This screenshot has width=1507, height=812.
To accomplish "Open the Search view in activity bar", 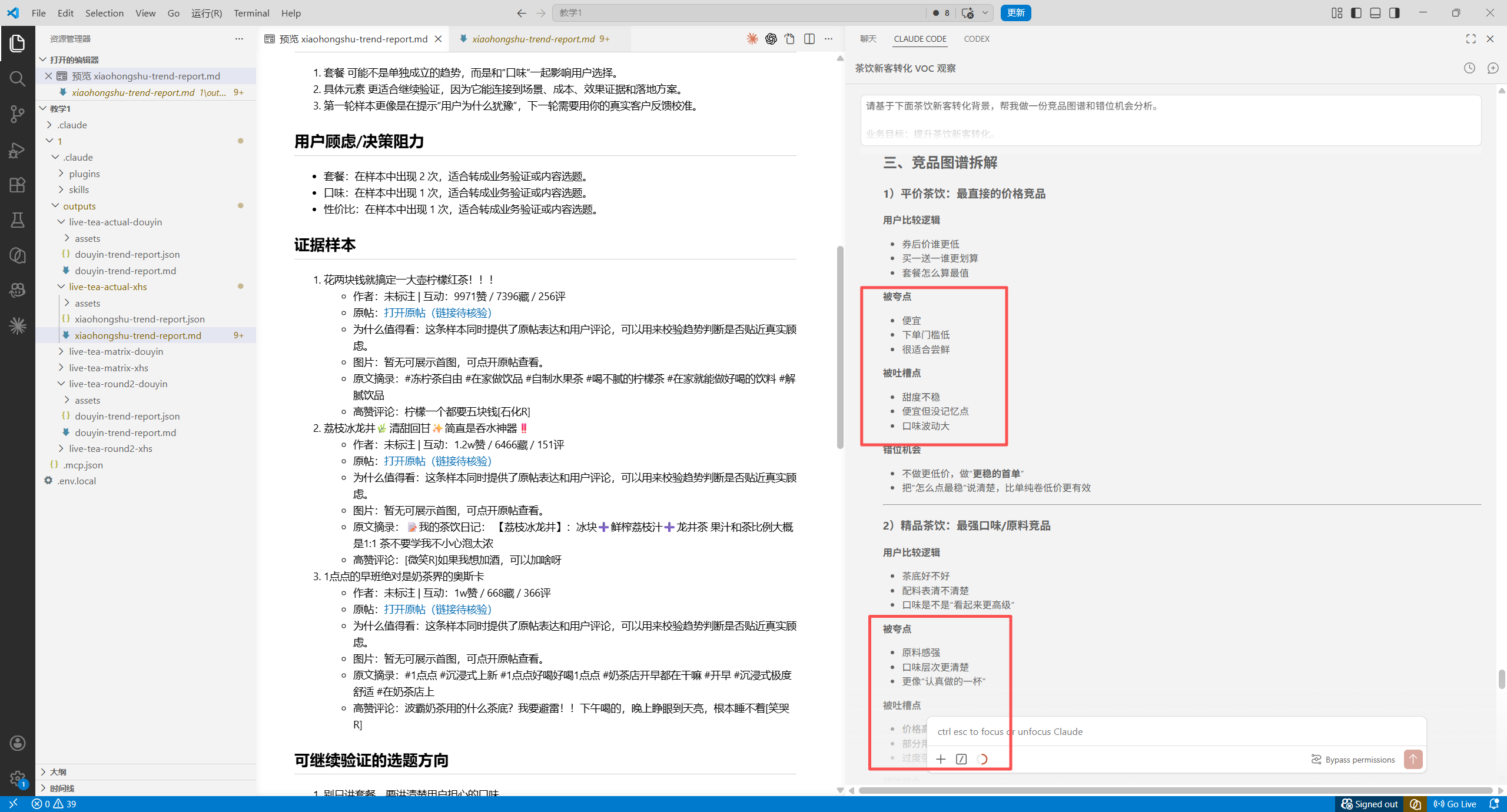I will point(17,78).
